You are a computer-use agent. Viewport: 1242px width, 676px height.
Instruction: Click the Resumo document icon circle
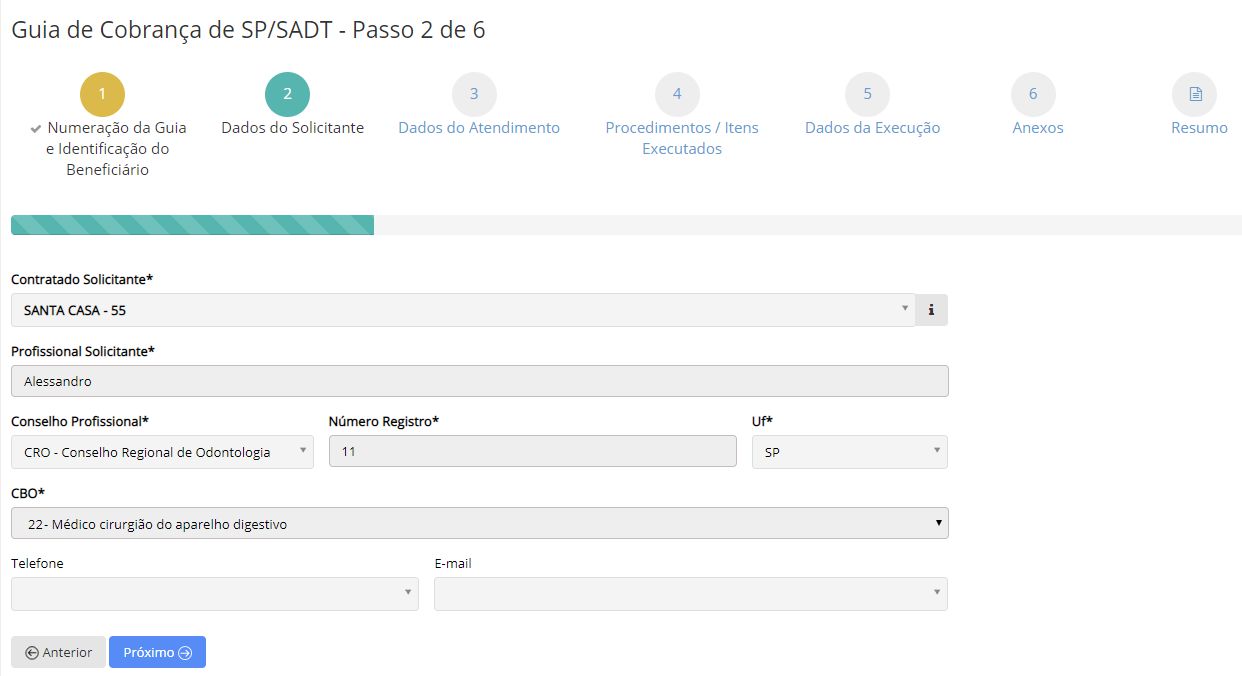point(1195,95)
